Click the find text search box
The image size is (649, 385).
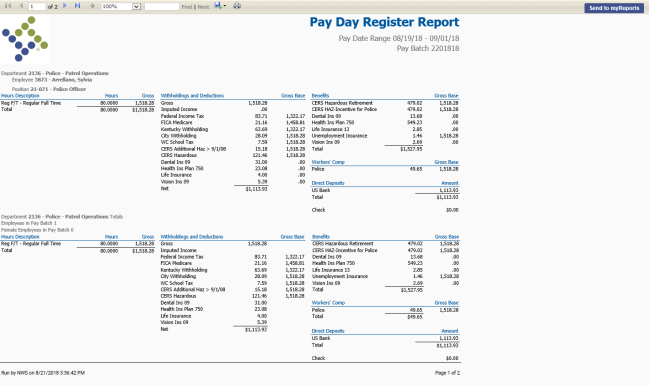[162, 7]
